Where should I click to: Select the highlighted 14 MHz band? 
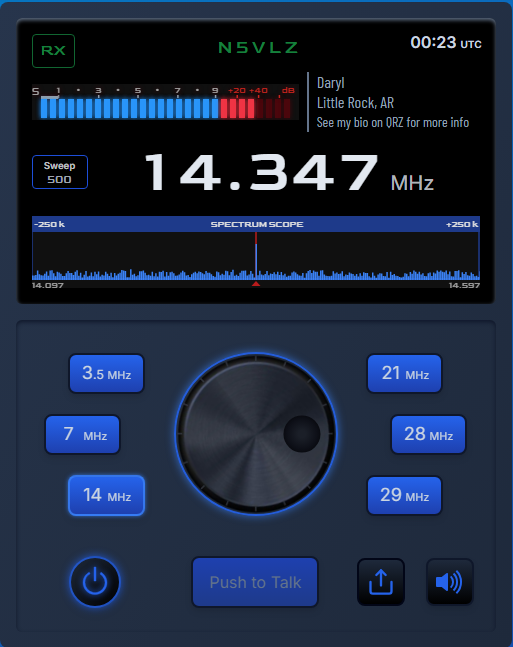tap(106, 495)
